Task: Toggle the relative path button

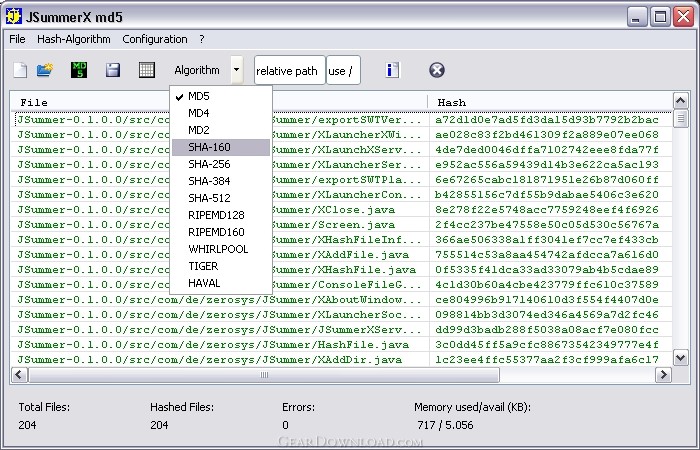Action: [289, 71]
